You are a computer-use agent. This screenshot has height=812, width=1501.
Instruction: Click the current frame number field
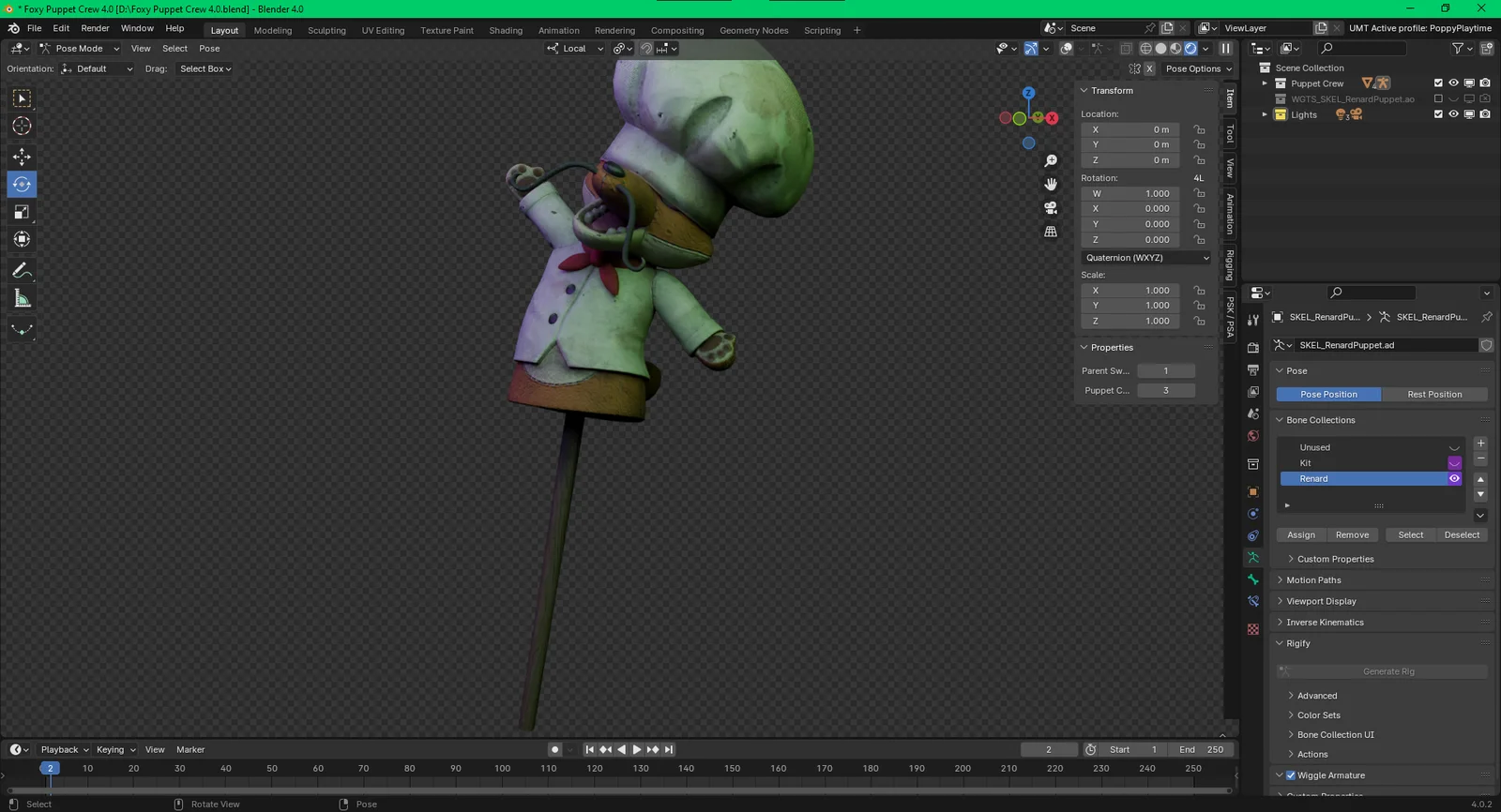tap(1049, 750)
